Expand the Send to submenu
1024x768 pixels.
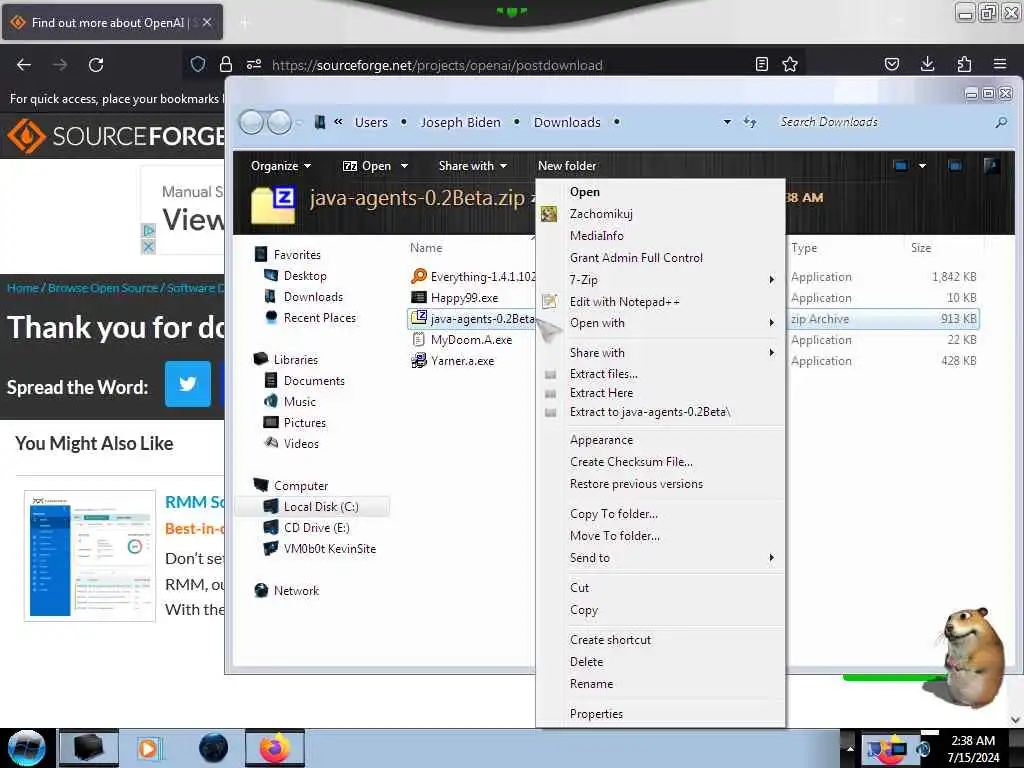point(660,558)
